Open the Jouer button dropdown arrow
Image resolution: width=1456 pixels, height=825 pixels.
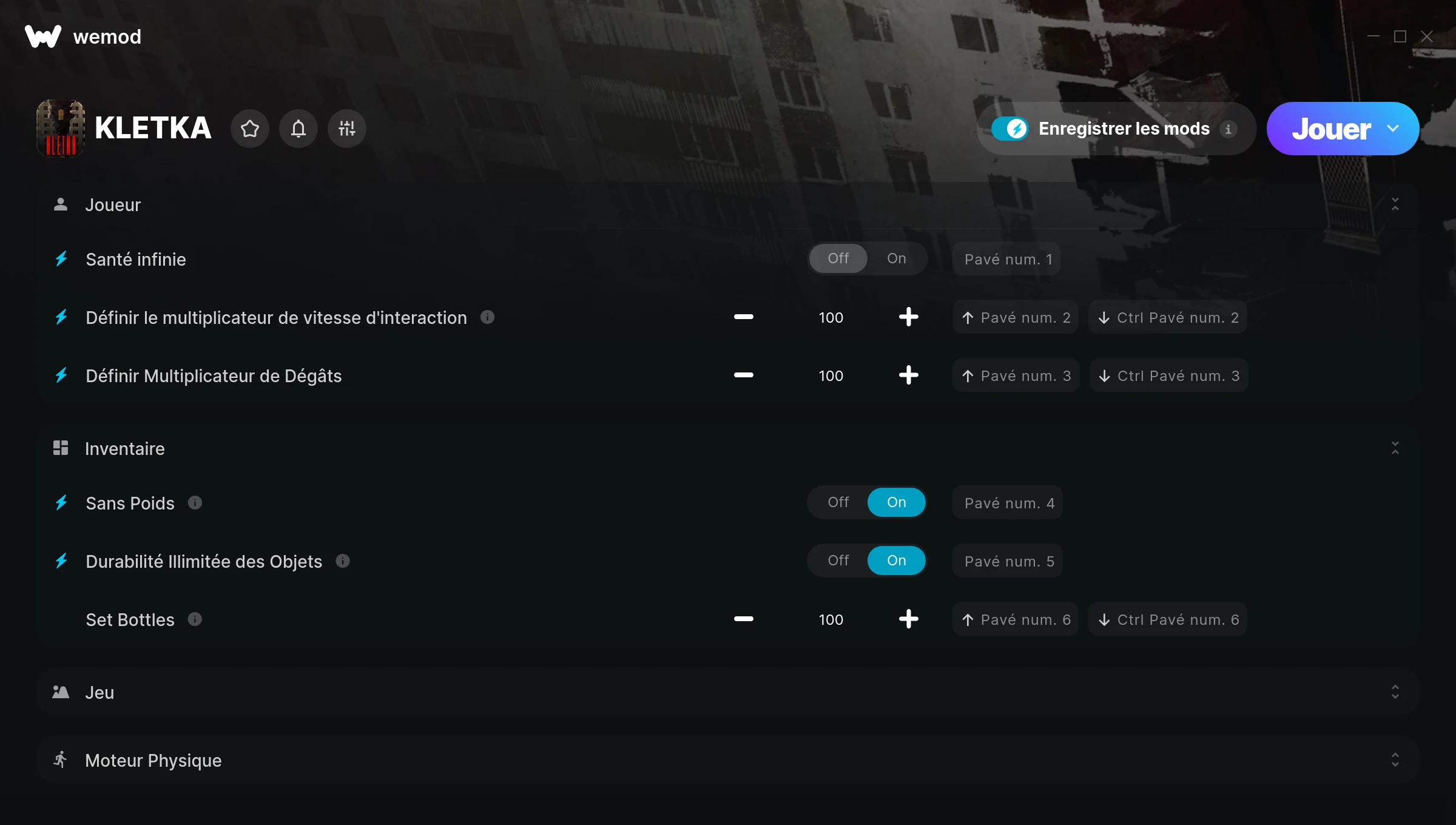coord(1393,129)
